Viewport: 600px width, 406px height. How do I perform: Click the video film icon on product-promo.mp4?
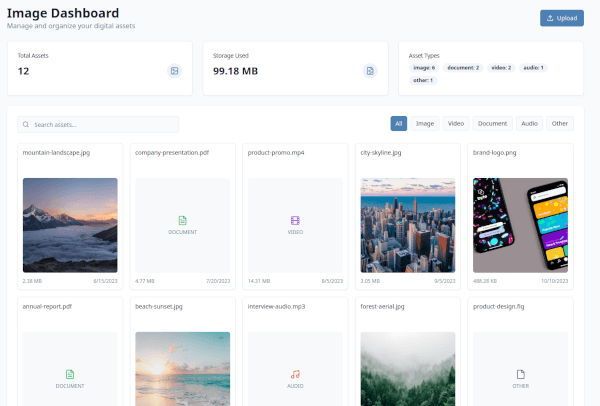(295, 220)
